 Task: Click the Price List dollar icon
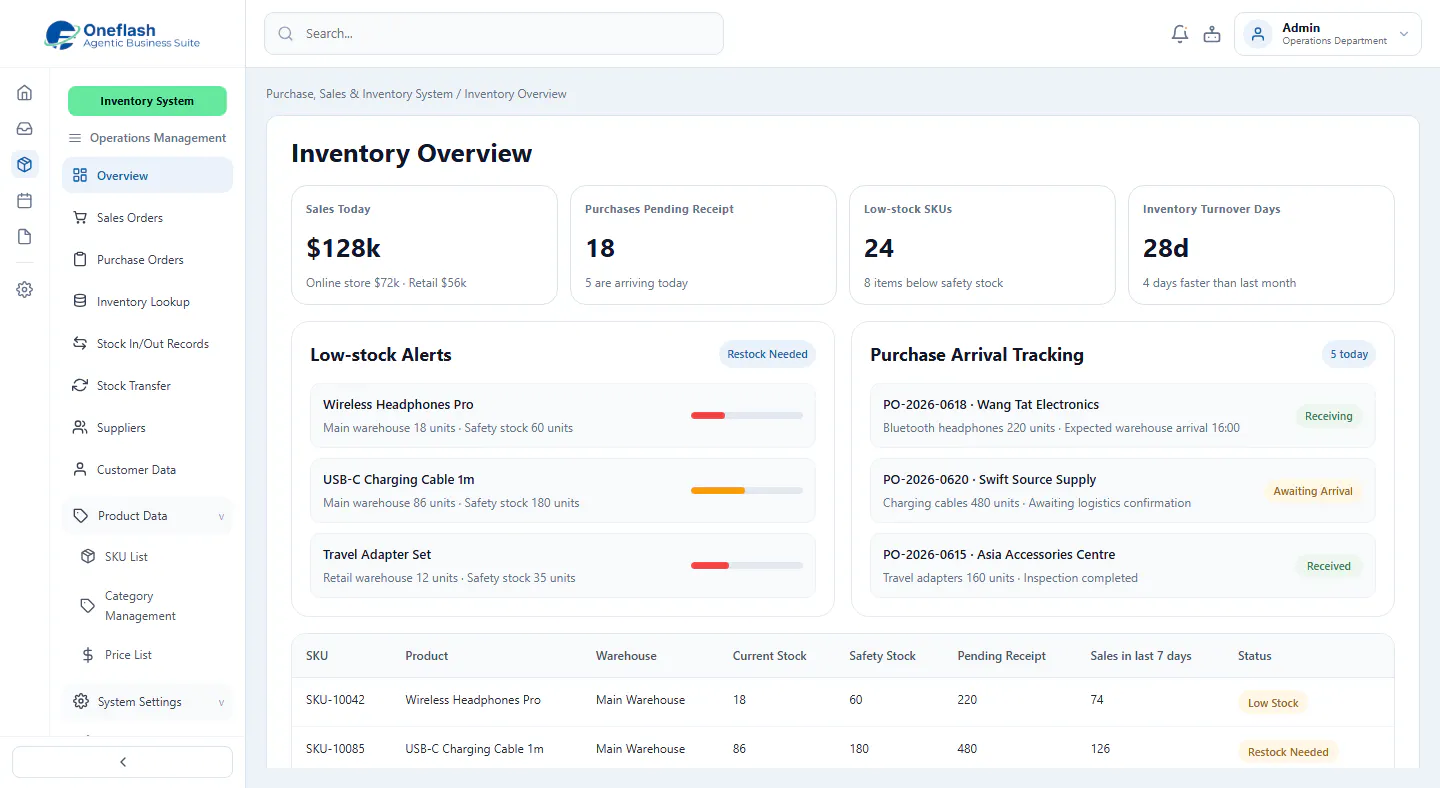[x=88, y=655]
